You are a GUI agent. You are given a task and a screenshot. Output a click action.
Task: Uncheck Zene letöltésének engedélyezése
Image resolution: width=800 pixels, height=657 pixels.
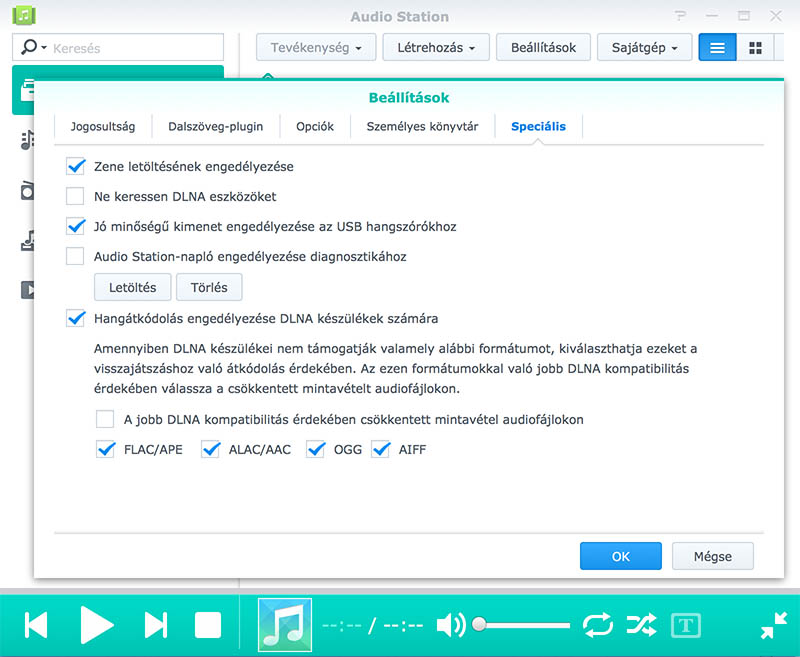[x=75, y=167]
